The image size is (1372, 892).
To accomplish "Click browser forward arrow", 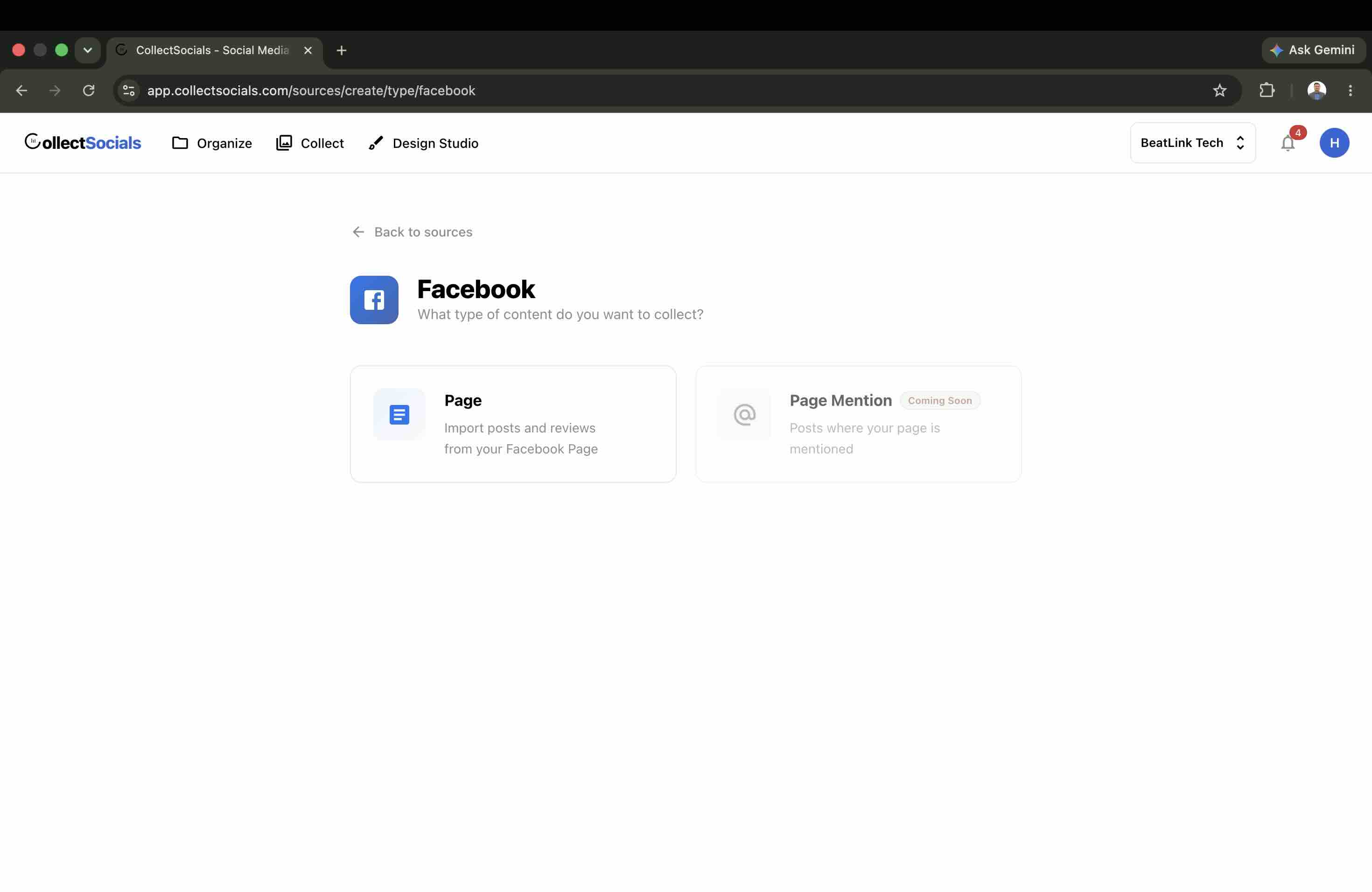I will (x=55, y=91).
